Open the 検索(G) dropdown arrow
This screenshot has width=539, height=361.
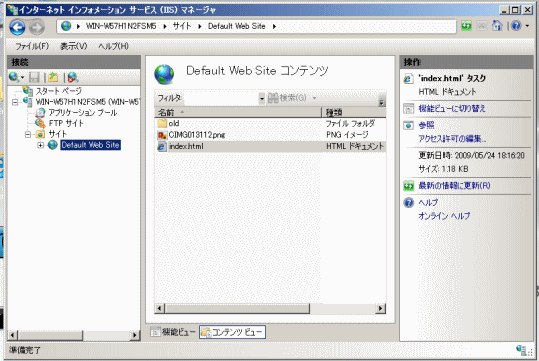[314, 98]
